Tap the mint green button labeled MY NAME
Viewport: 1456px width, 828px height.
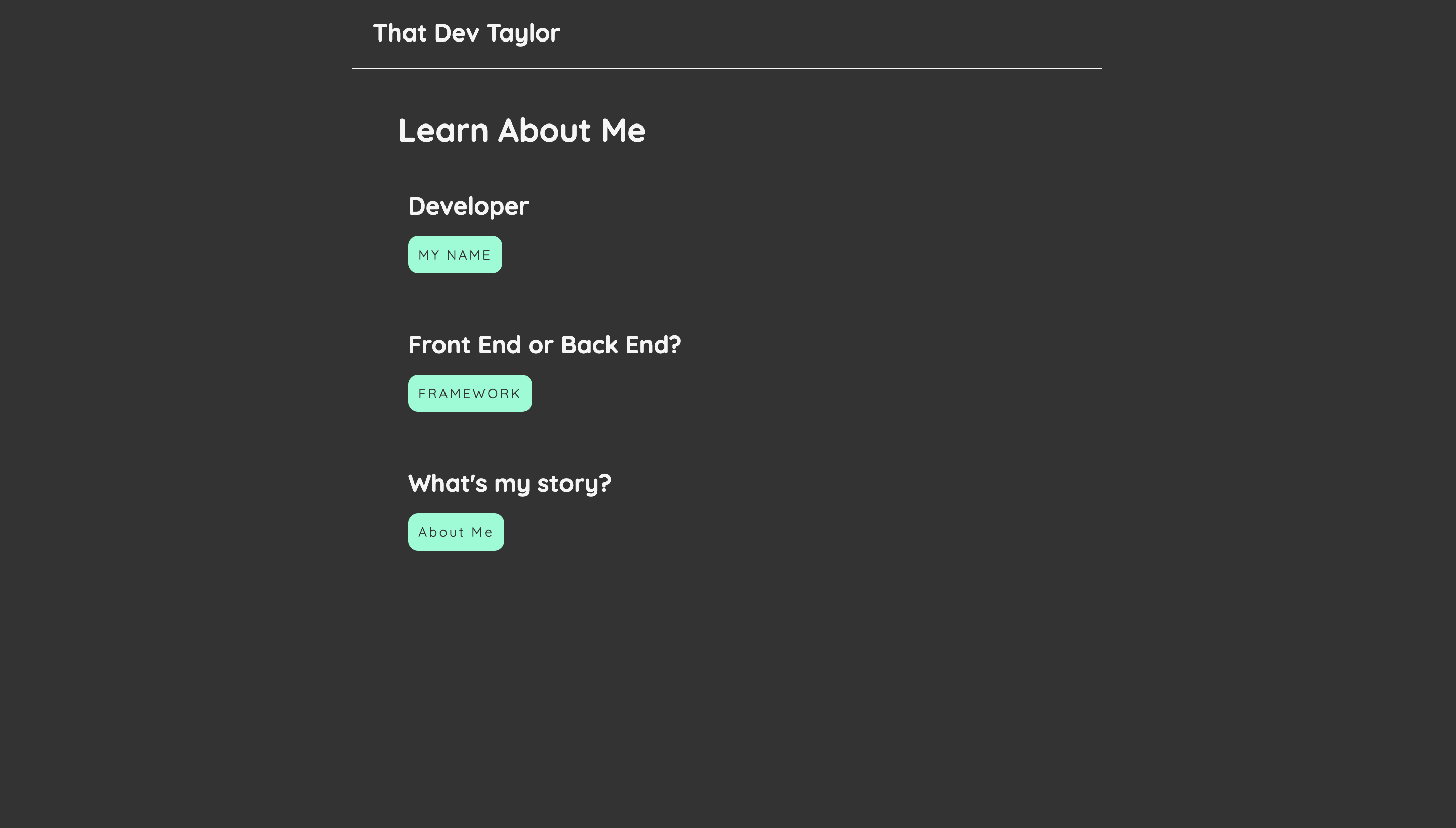(455, 255)
